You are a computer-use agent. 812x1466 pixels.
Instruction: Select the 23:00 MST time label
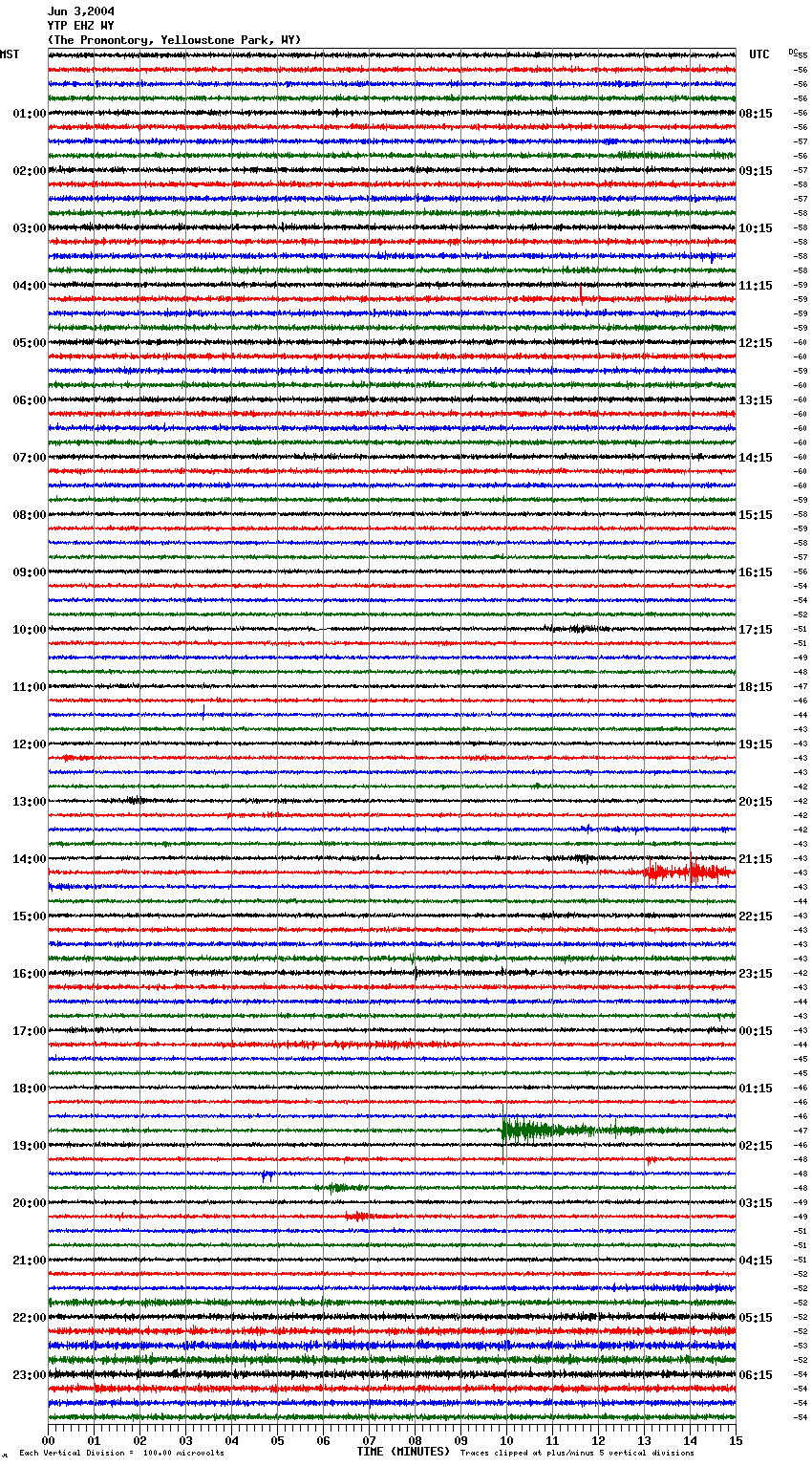coord(29,1375)
